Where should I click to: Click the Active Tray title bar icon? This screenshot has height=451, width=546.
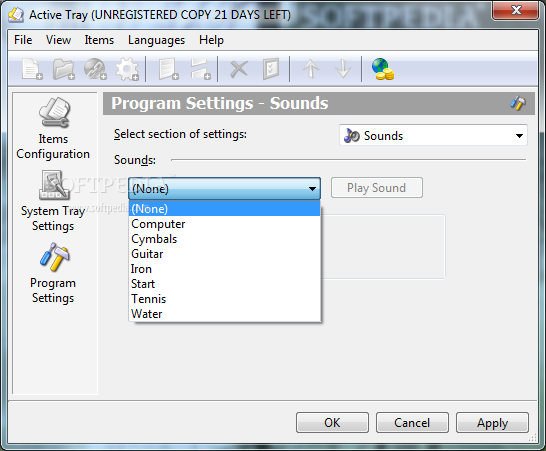[x=16, y=15]
